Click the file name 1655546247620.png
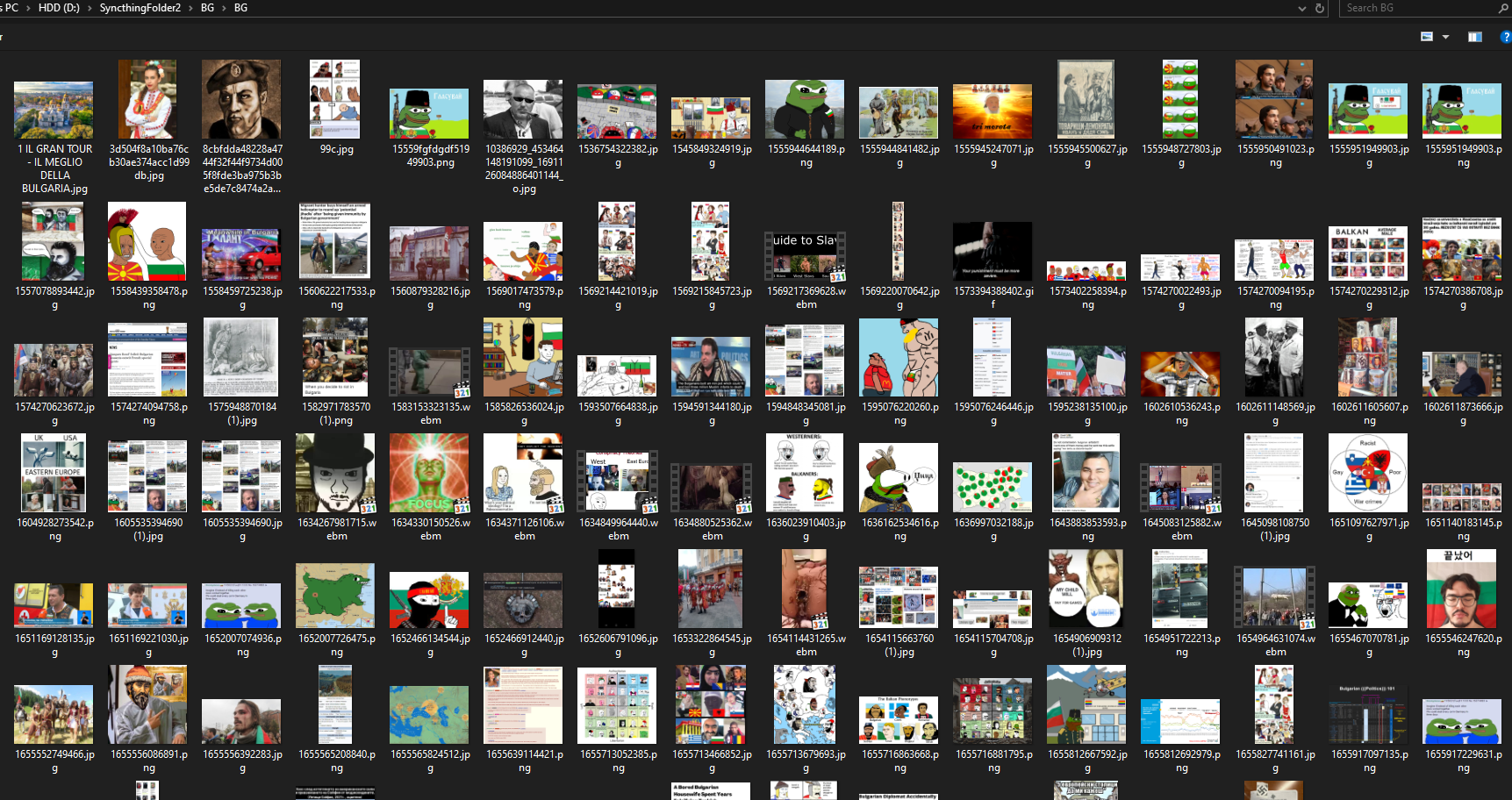Screen dimensions: 1512x800 [1464, 646]
